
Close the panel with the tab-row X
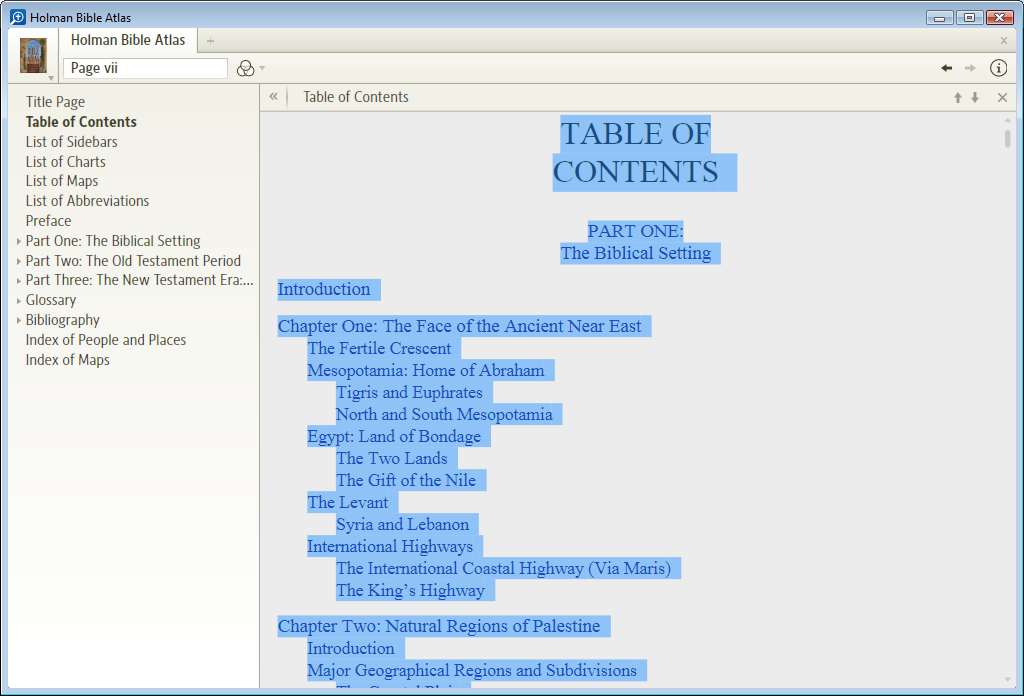1004,40
